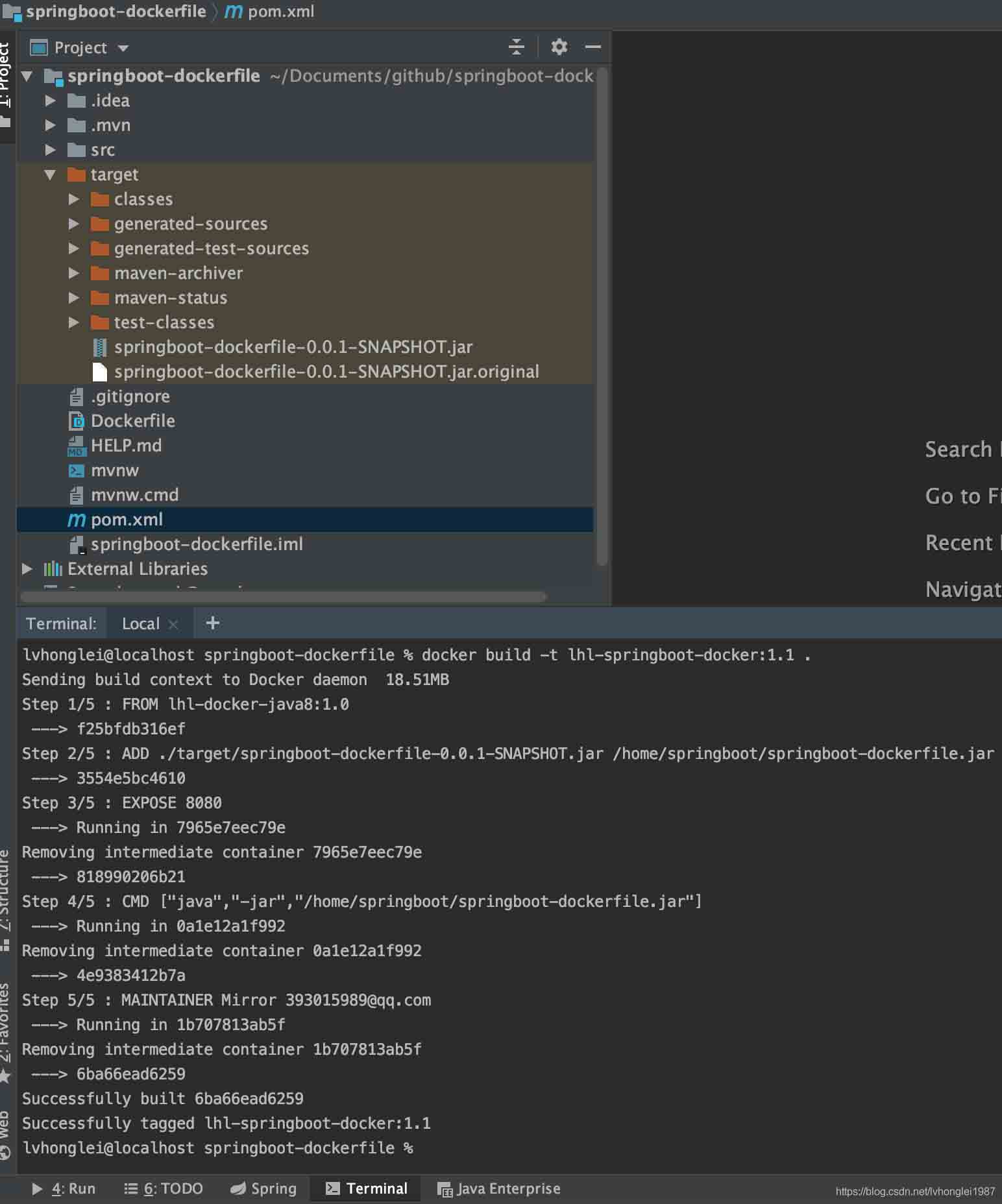Click the test-classes folder icon
Image resolution: width=1002 pixels, height=1204 pixels.
(100, 322)
